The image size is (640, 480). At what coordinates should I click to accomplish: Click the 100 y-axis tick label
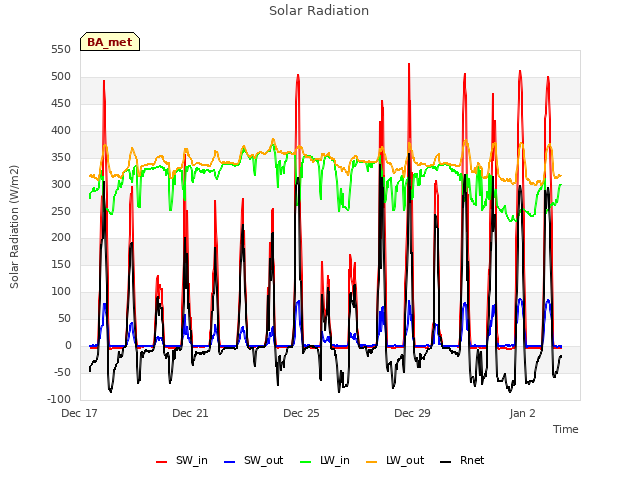click(61, 292)
